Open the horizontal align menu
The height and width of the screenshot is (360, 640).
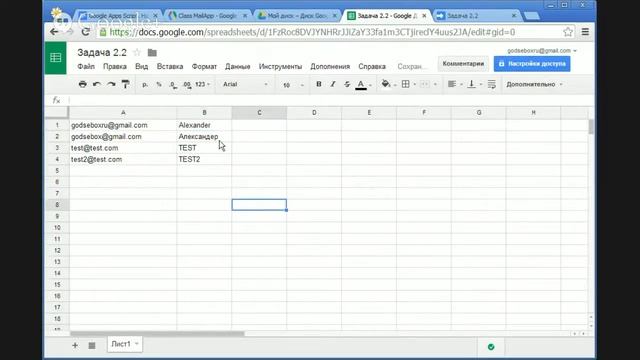(x=451, y=84)
